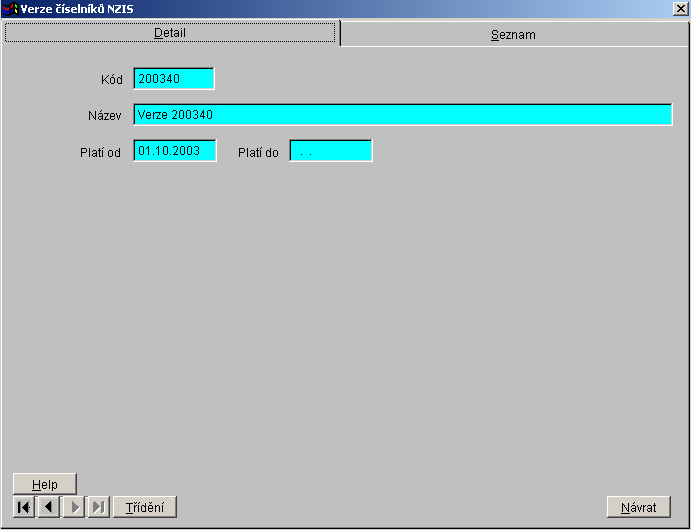The width and height of the screenshot is (691, 530).
Task: Focus the Název field with Verze 200340
Action: (x=402, y=115)
